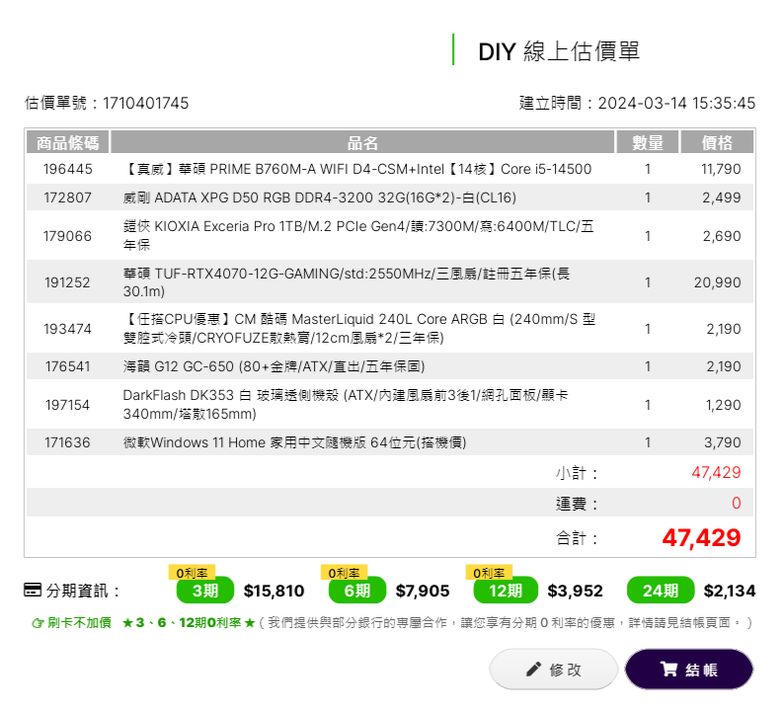Click the DIY 線上估價單 title
This screenshot has width=780, height=714.
[559, 51]
